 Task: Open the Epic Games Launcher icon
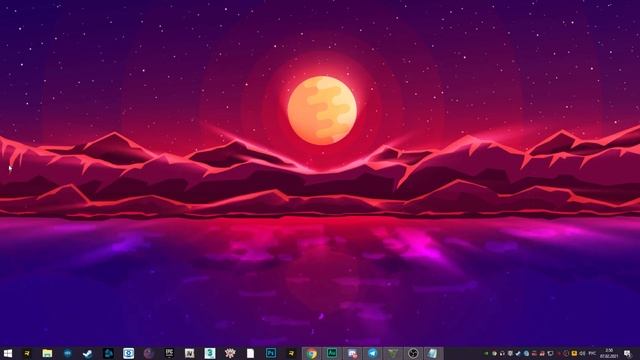click(169, 353)
